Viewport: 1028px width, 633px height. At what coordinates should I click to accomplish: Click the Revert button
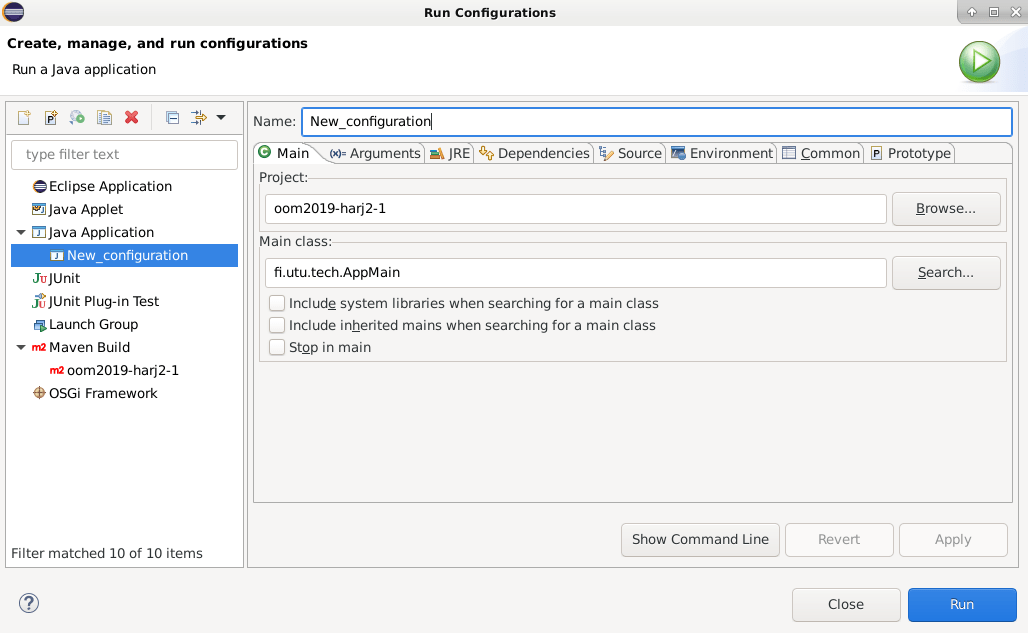pos(839,539)
